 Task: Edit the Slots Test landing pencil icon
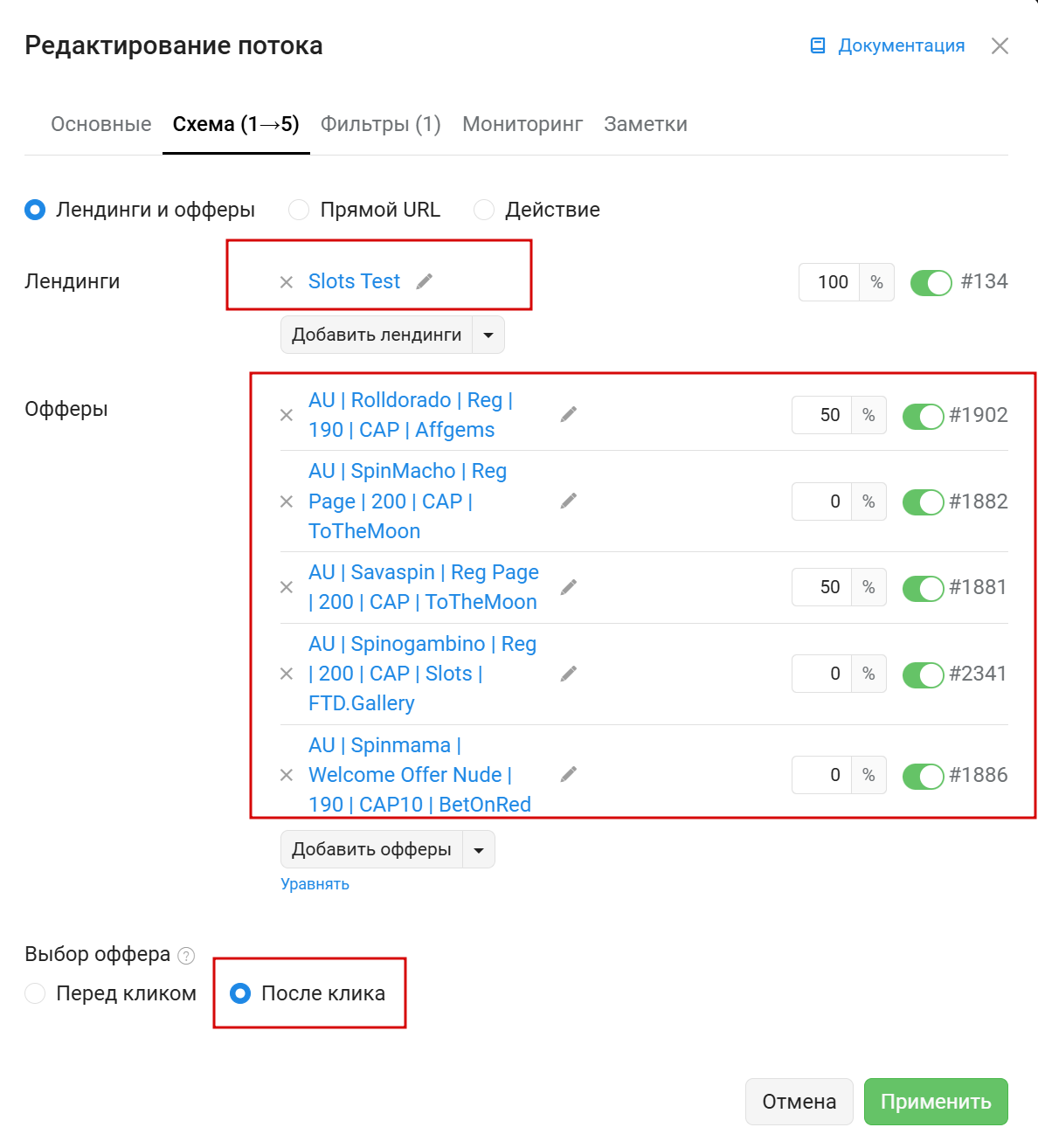pyautogui.click(x=425, y=281)
